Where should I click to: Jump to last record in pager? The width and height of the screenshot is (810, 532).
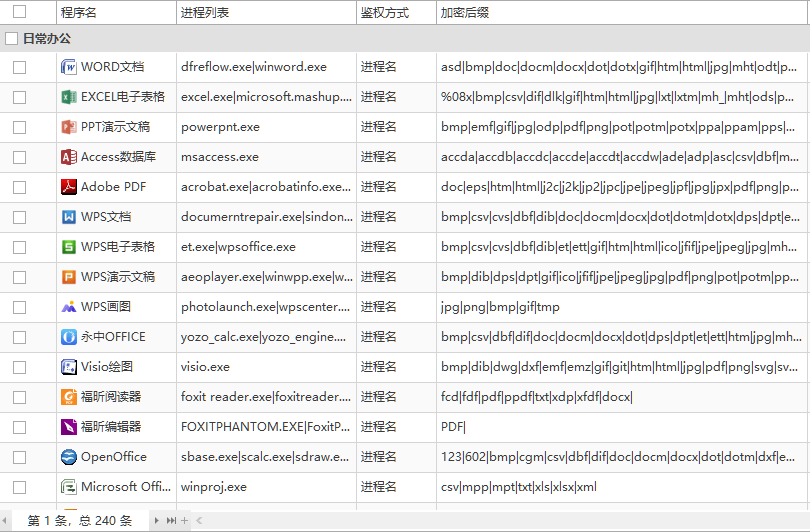coord(171,521)
